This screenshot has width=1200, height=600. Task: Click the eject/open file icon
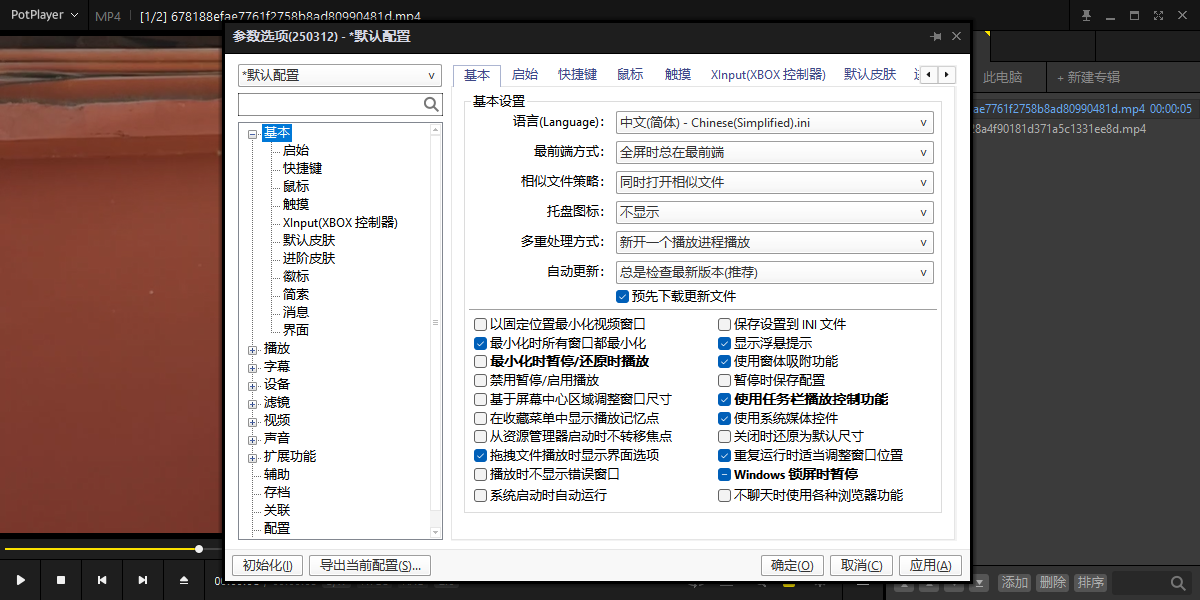[x=184, y=580]
